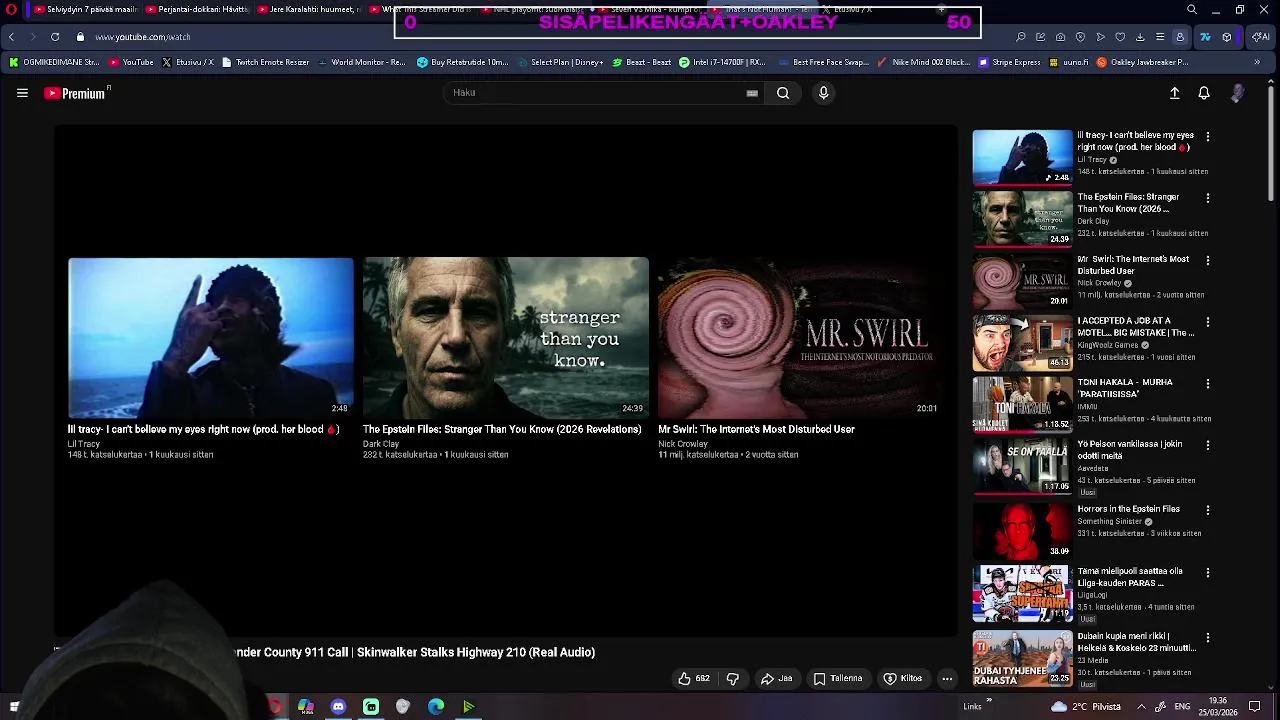Play end-screen Epstein Files stranger thumbnail
1280x720 pixels.
point(505,338)
